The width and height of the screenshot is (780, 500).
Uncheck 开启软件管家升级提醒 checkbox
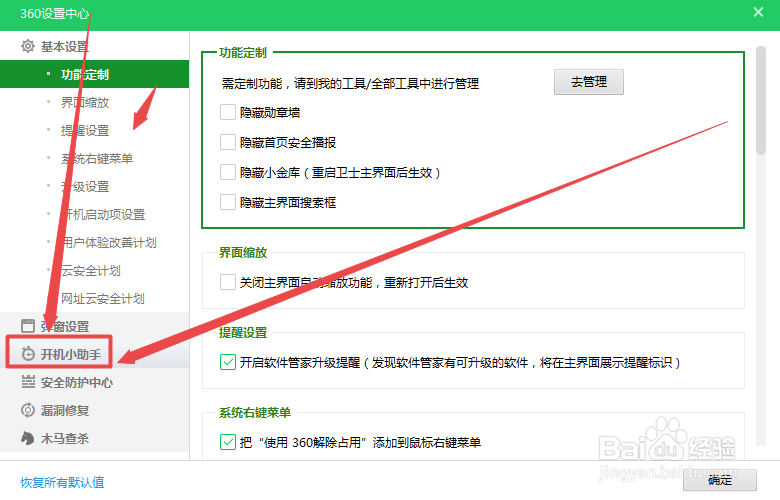click(x=228, y=362)
